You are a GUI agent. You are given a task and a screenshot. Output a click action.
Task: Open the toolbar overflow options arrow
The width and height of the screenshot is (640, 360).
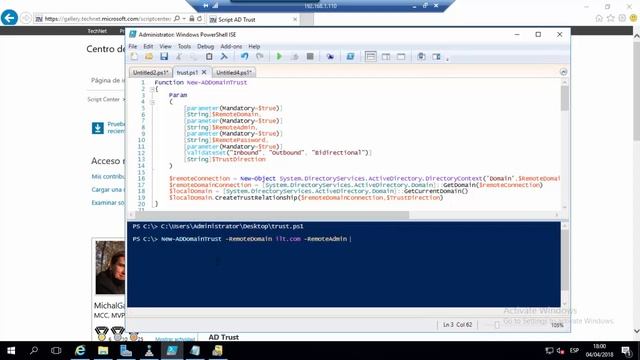(x=447, y=60)
